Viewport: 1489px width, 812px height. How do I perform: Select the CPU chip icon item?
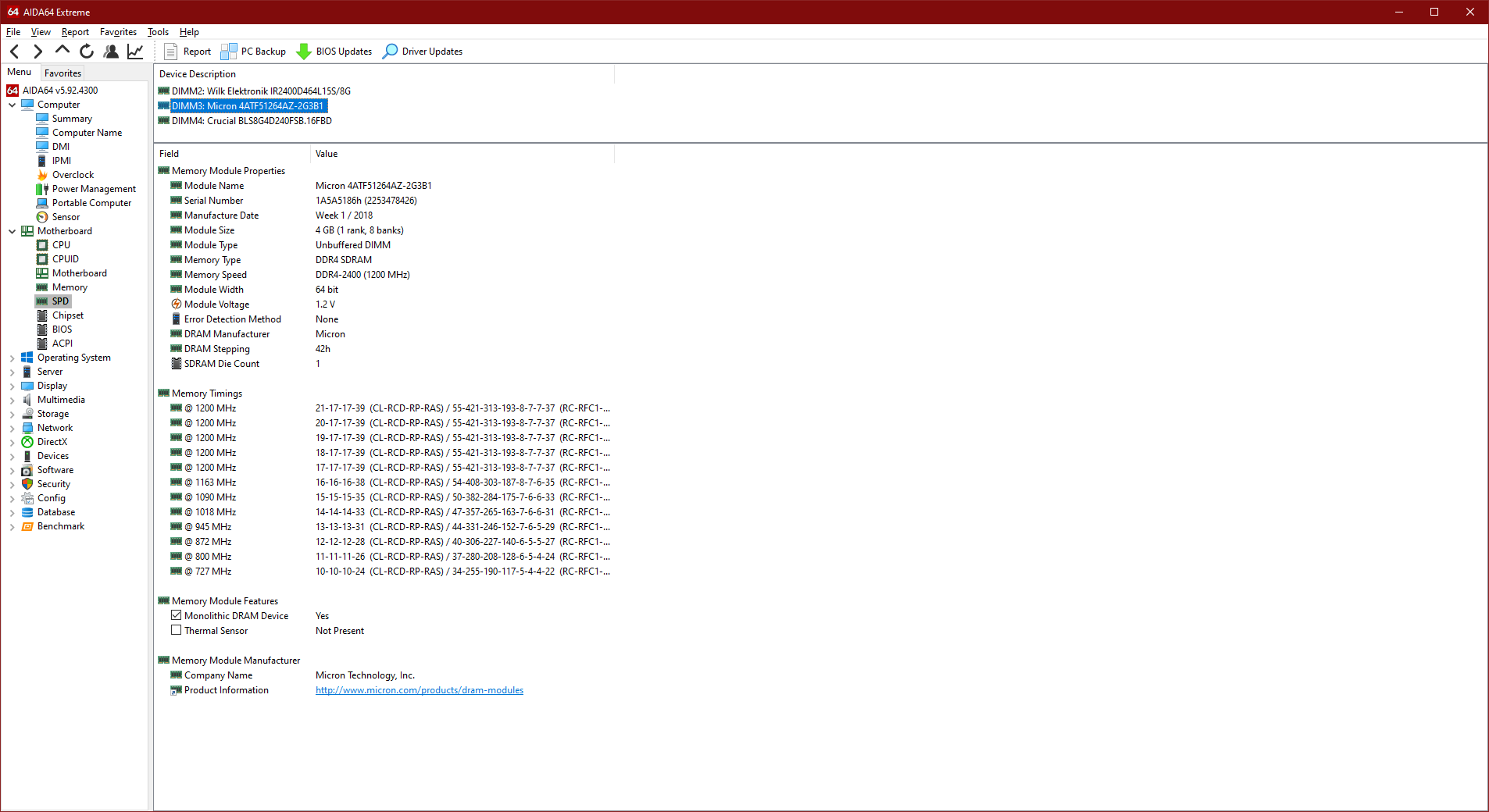[x=42, y=245]
